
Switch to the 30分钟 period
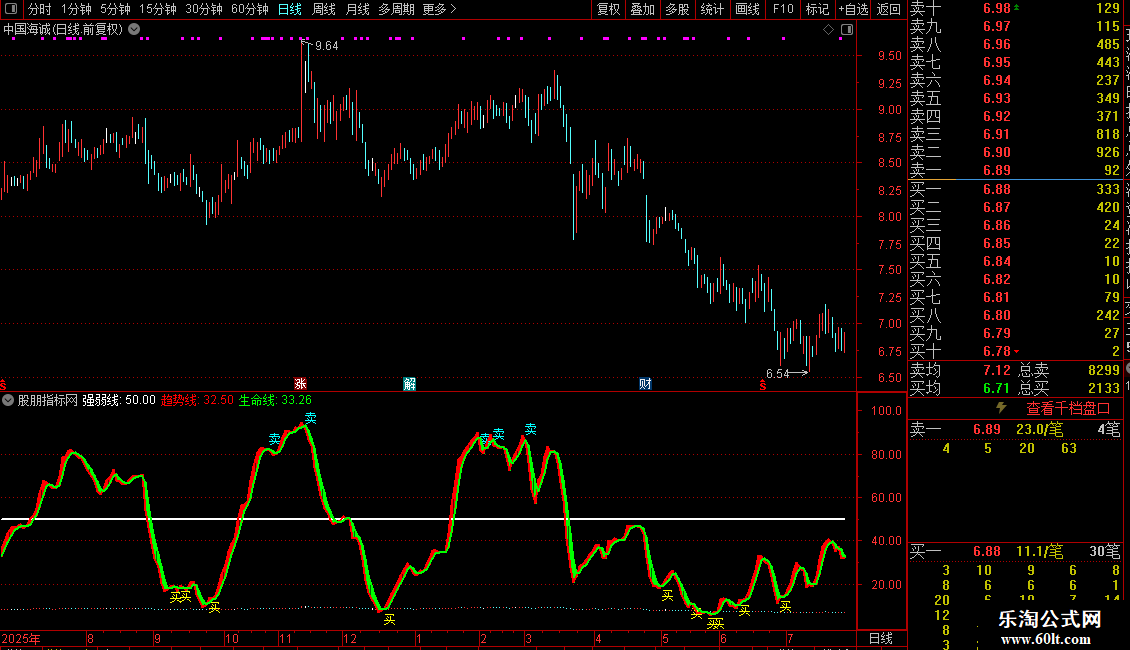pos(203,9)
